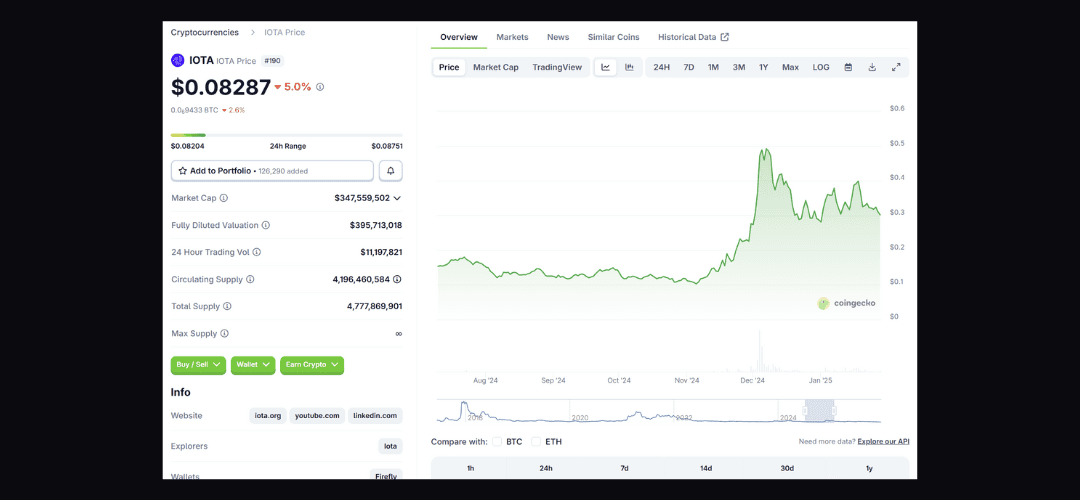The width and height of the screenshot is (1080, 500).
Task: Click Historical Data external link icon
Action: click(x=725, y=37)
